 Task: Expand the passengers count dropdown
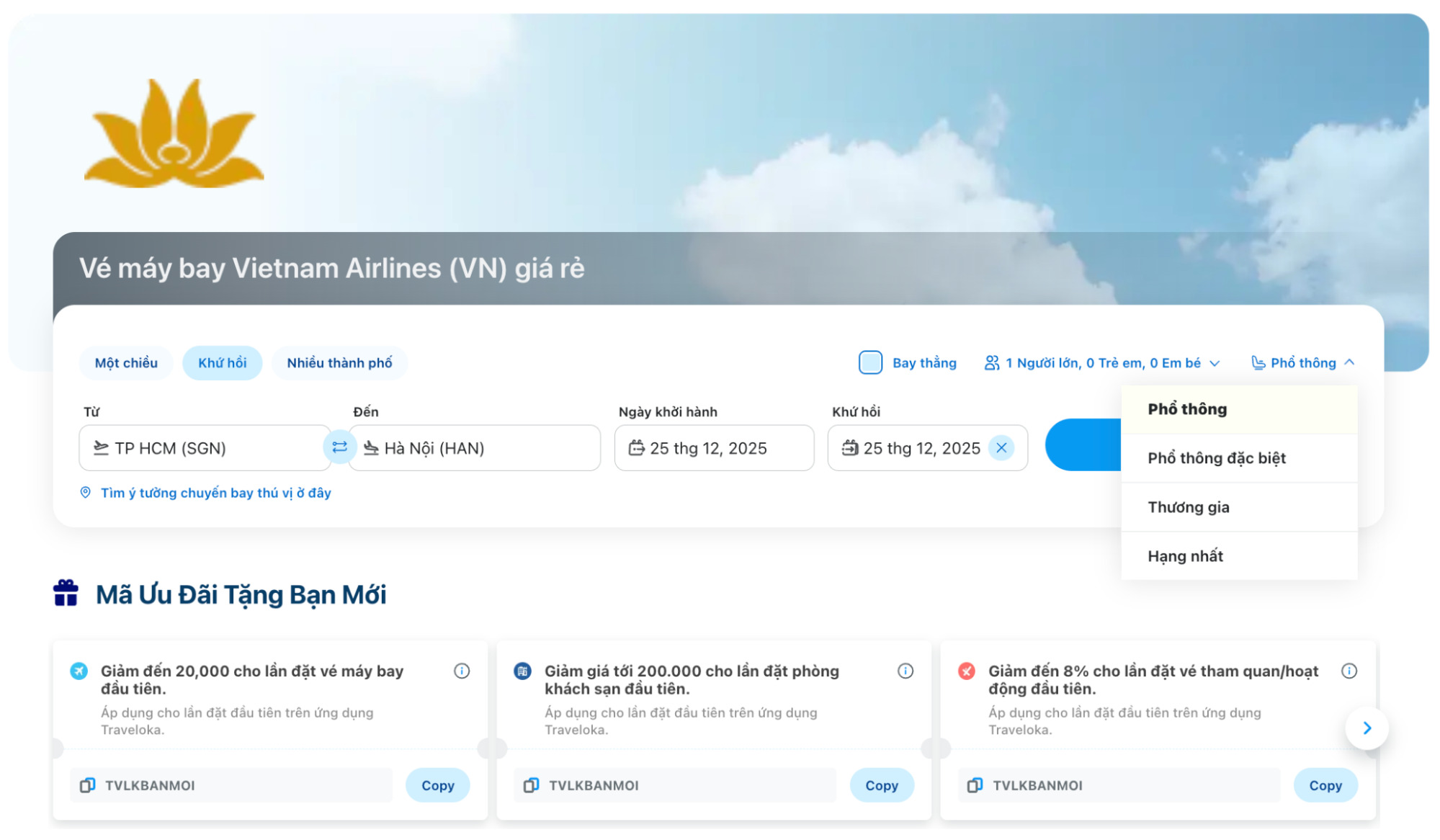click(x=1102, y=362)
